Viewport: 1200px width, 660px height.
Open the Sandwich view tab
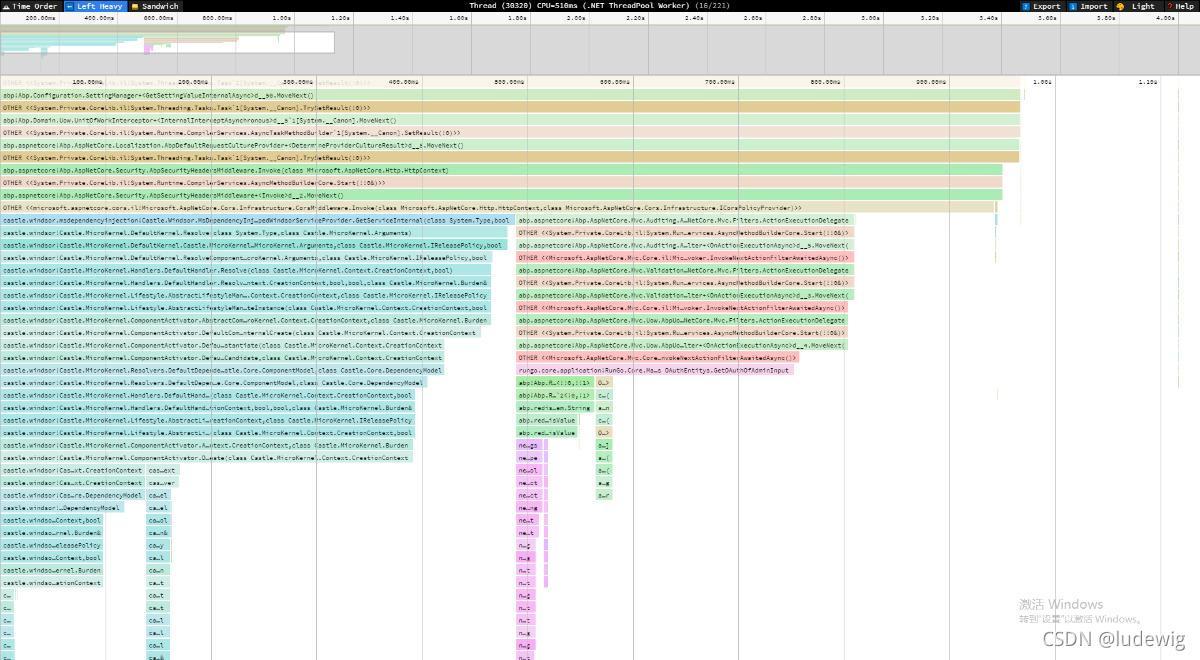tap(155, 6)
